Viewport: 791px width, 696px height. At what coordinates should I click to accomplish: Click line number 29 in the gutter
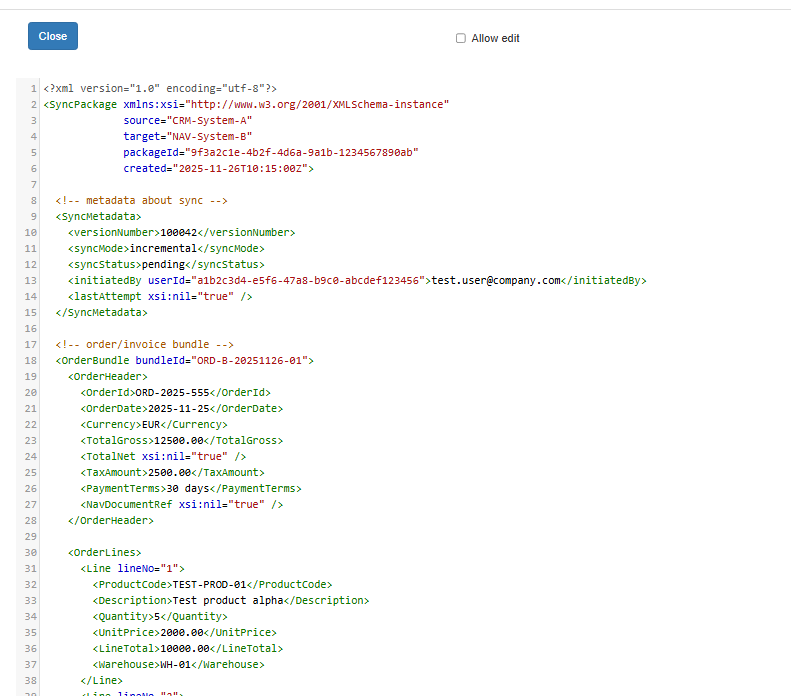tap(31, 537)
